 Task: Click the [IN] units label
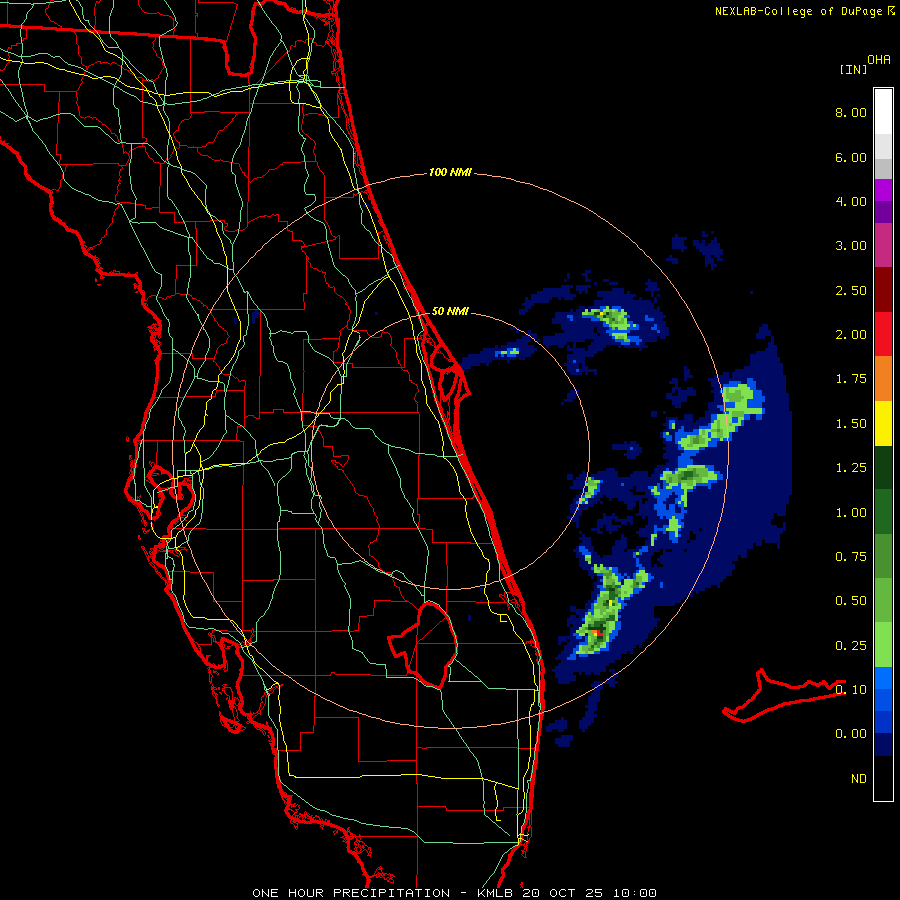coord(853,69)
